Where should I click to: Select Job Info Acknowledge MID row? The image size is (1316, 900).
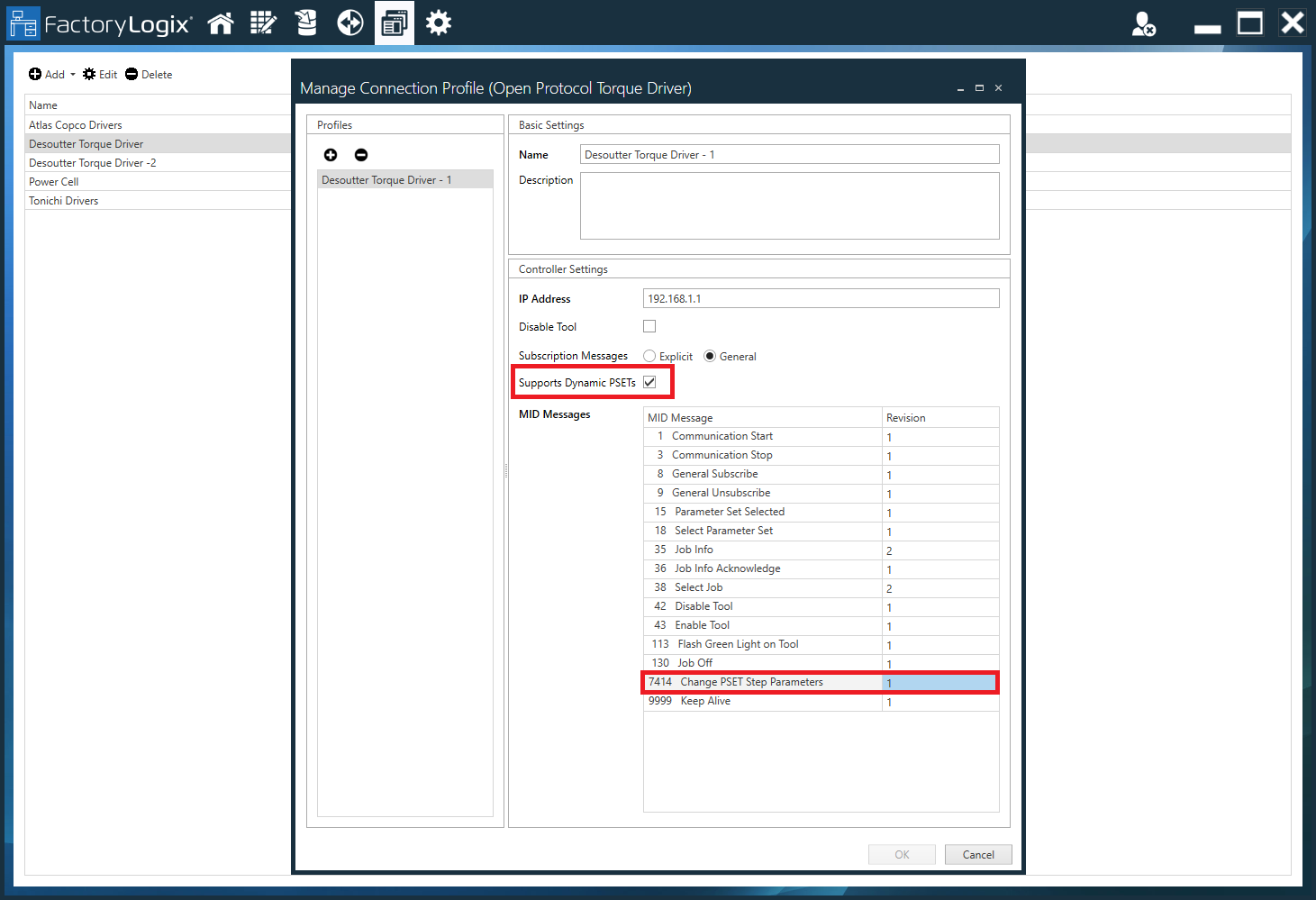tap(821, 568)
